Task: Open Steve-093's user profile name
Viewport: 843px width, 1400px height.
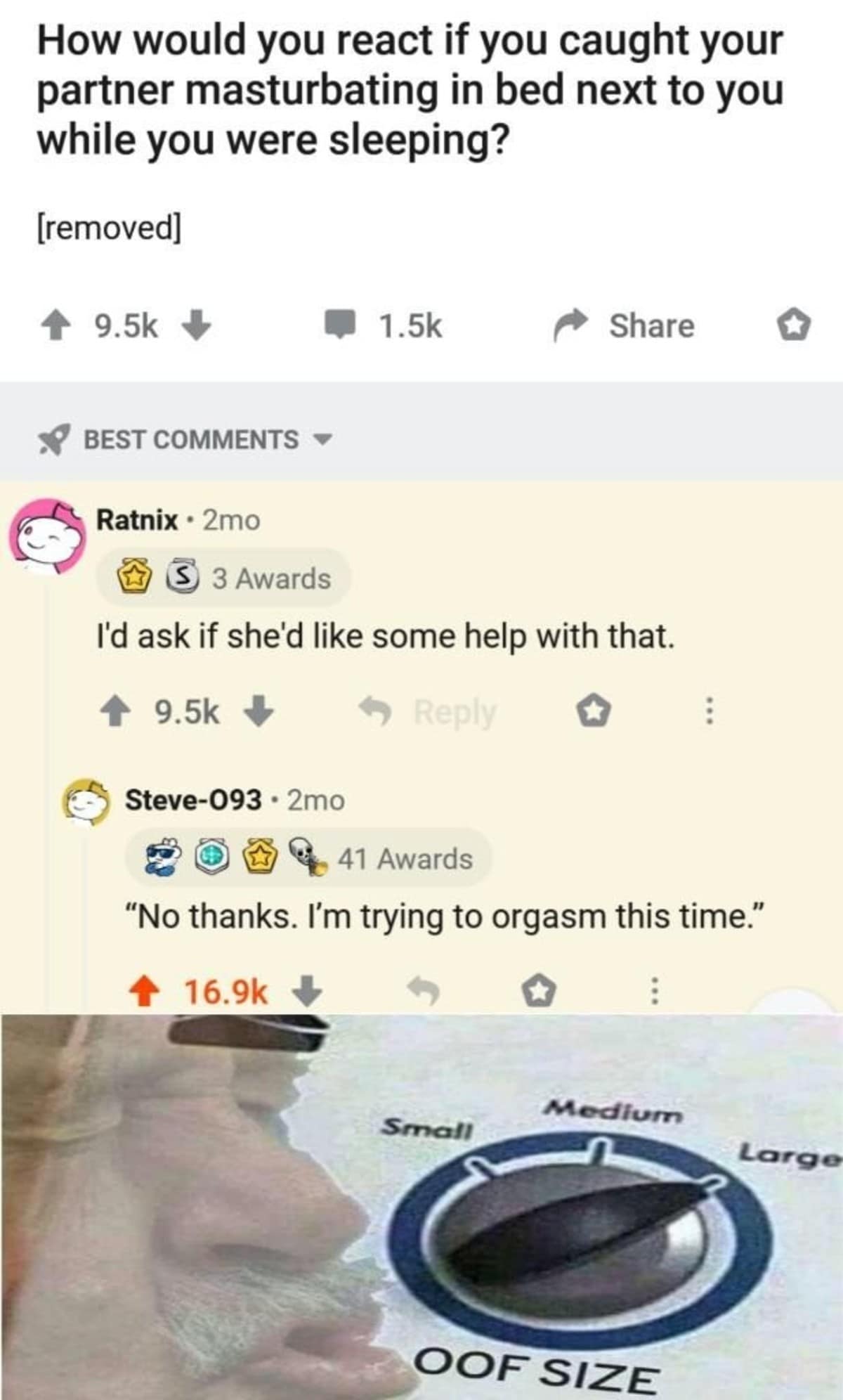Action: pos(193,800)
